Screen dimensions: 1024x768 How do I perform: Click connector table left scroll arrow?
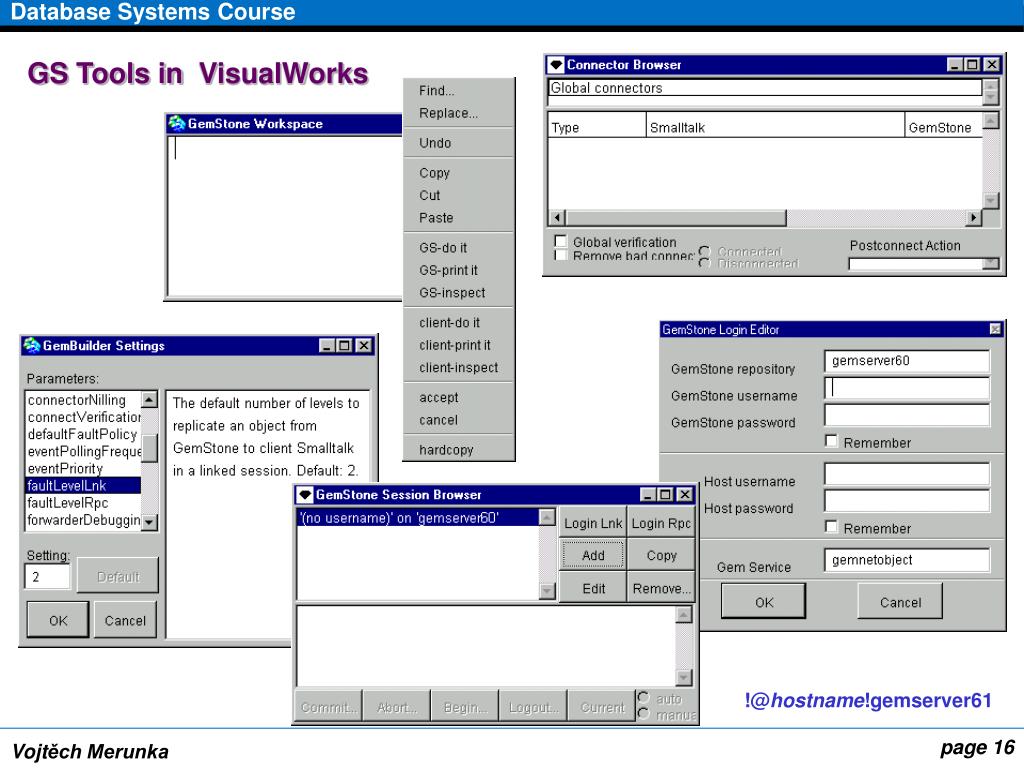(557, 217)
